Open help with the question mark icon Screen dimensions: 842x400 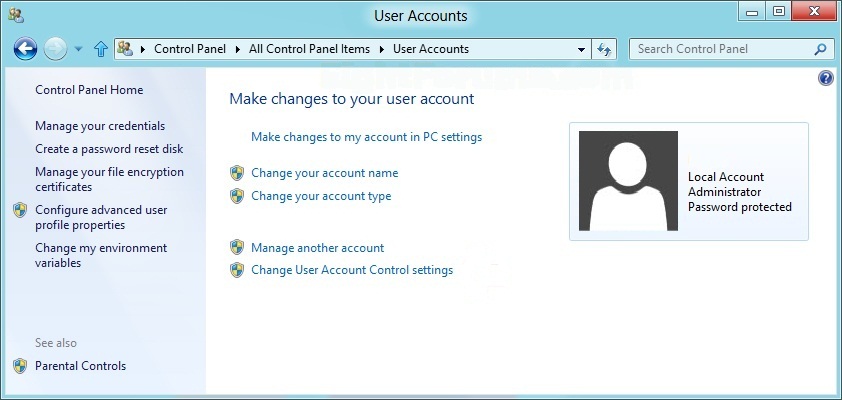[825, 79]
